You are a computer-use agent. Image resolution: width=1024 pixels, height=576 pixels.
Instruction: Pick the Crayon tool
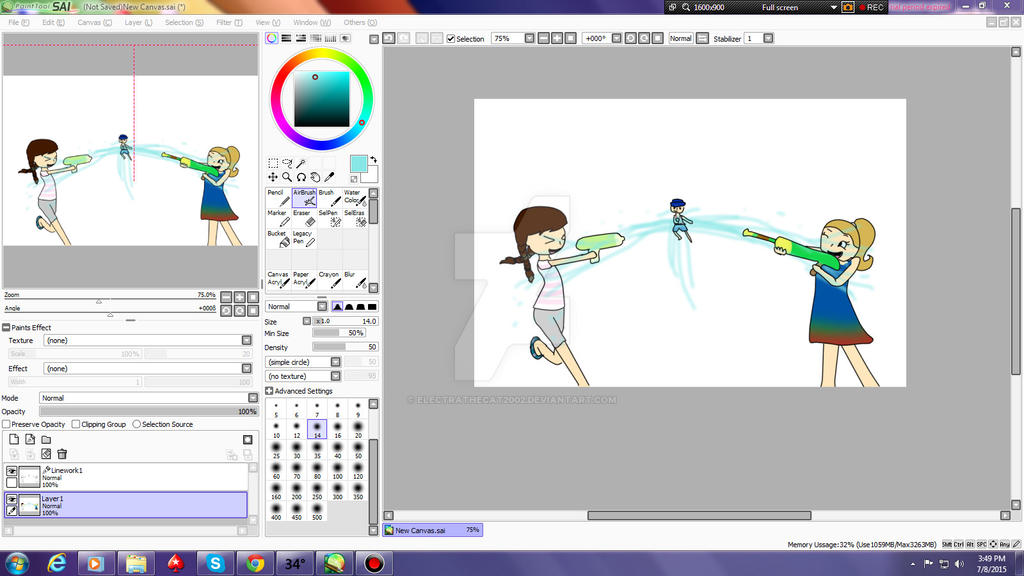[x=329, y=279]
